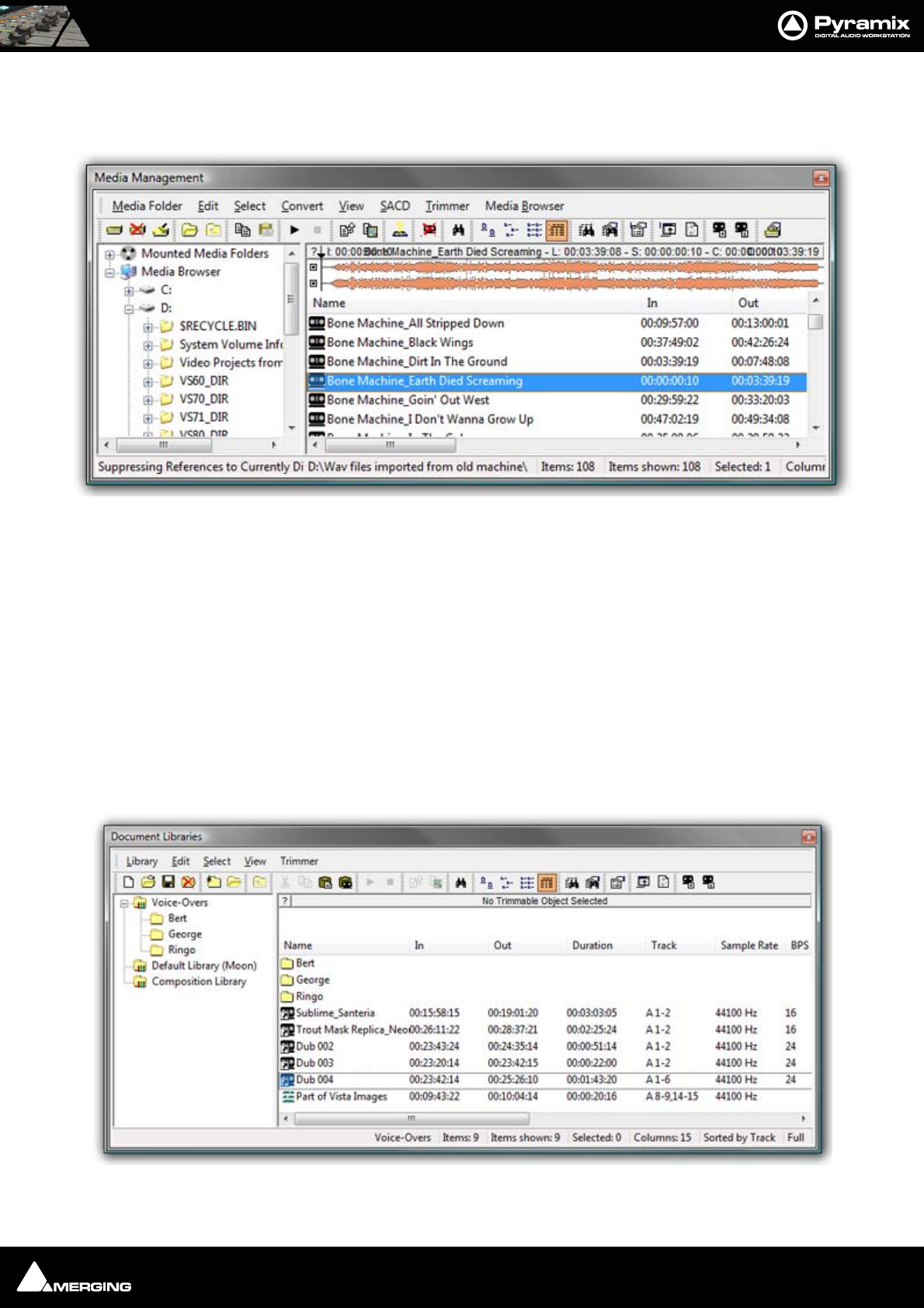Sort Document Libraries by Duration column
Screen dimensions: 924x1308
(x=592, y=945)
